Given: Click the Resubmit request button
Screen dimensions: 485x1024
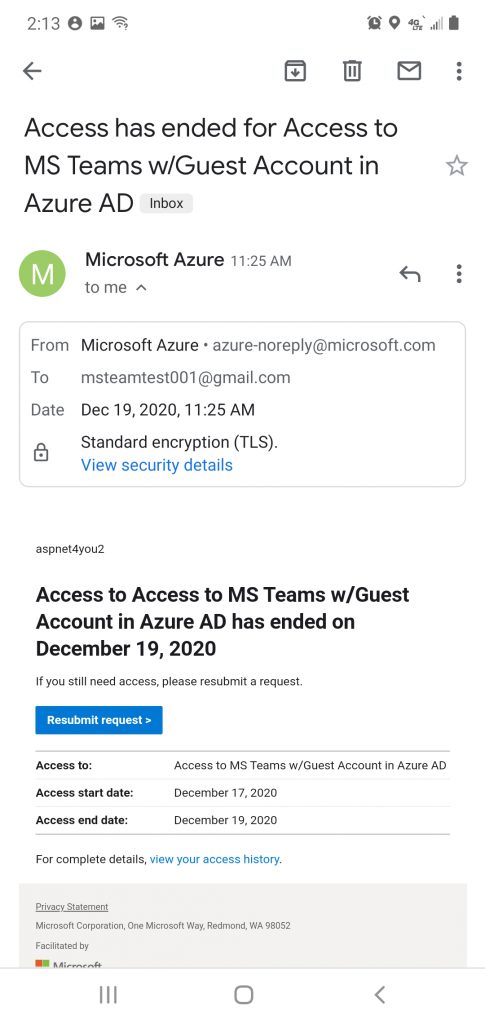Looking at the screenshot, I should point(99,720).
